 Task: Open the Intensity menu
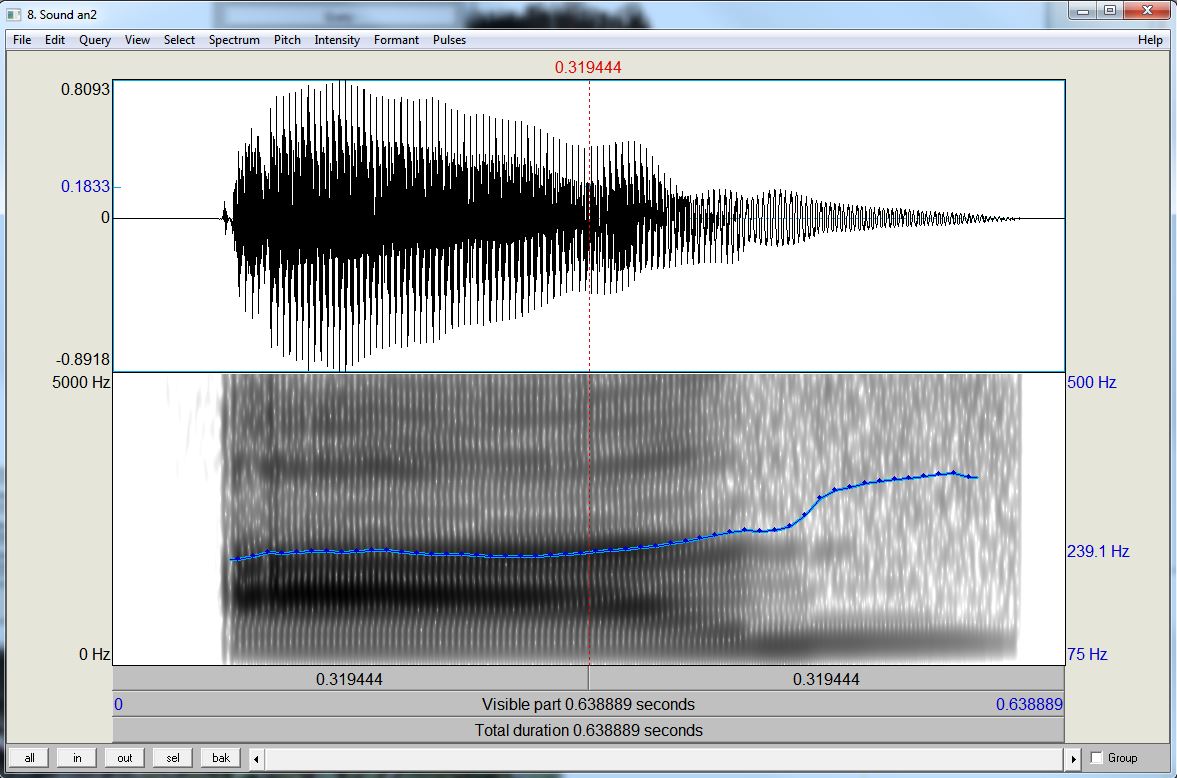[x=337, y=40]
